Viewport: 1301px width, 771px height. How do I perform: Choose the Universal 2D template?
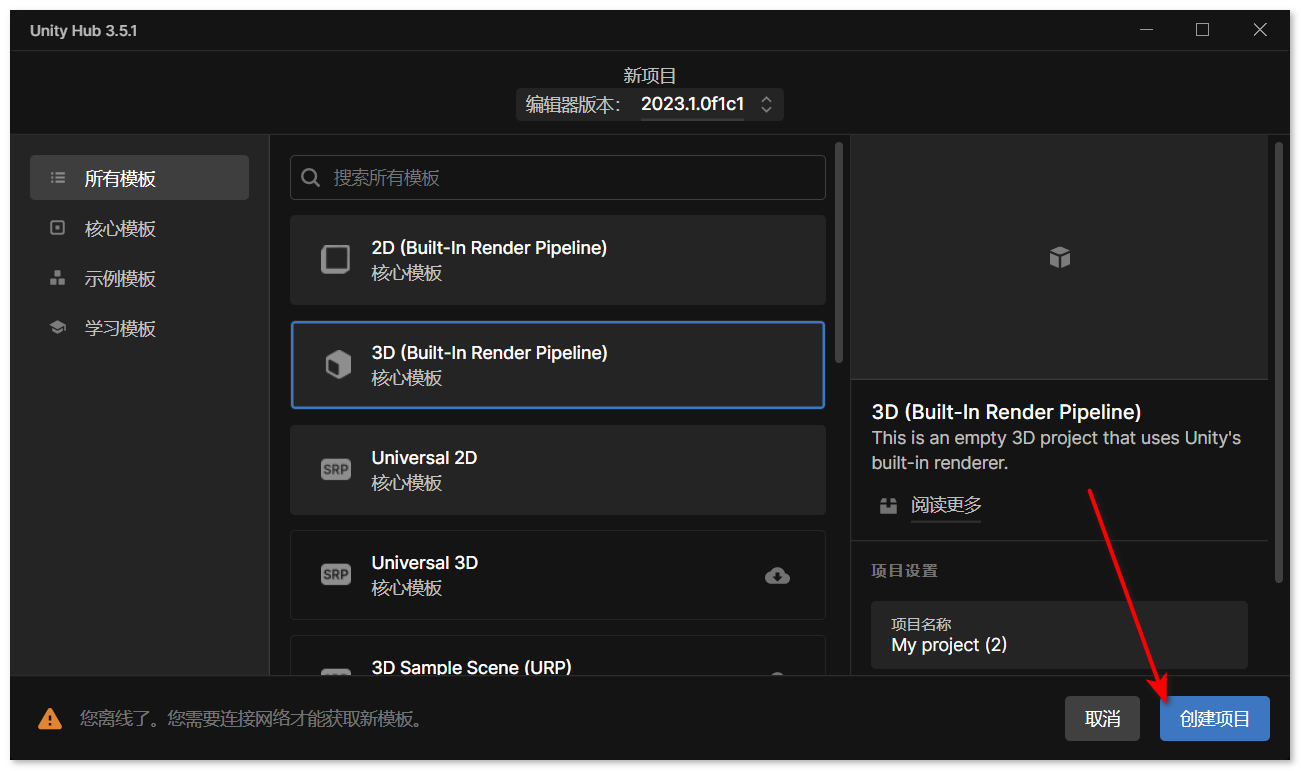point(558,470)
